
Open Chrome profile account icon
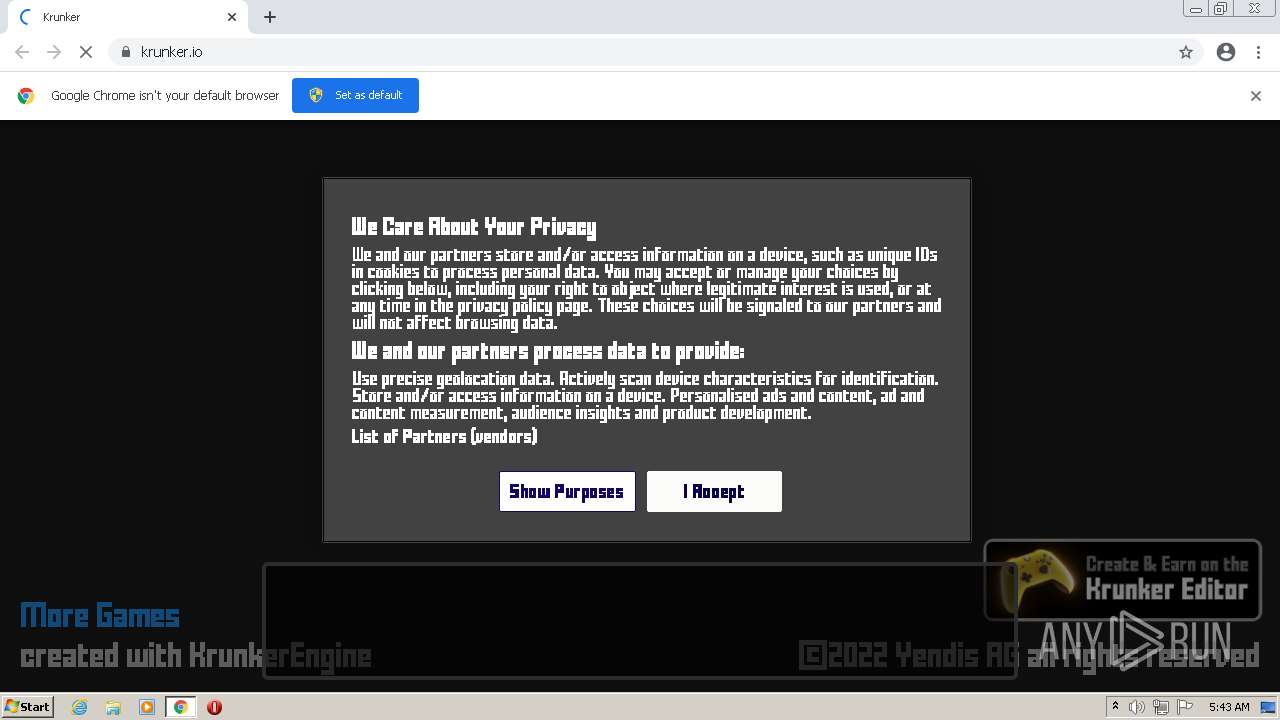click(x=1226, y=52)
